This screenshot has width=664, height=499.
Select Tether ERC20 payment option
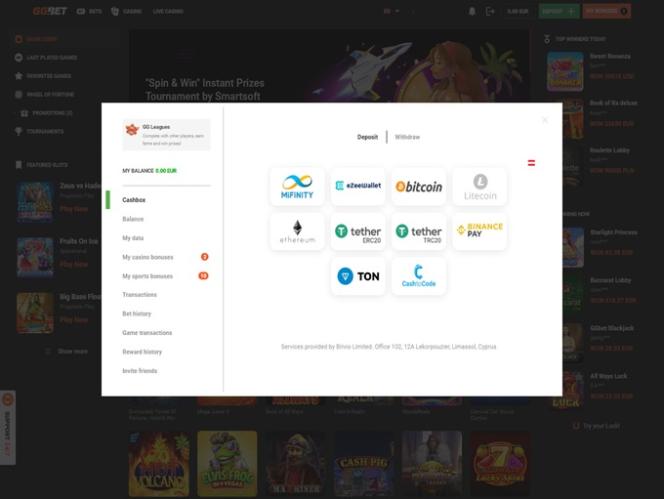pyautogui.click(x=357, y=231)
